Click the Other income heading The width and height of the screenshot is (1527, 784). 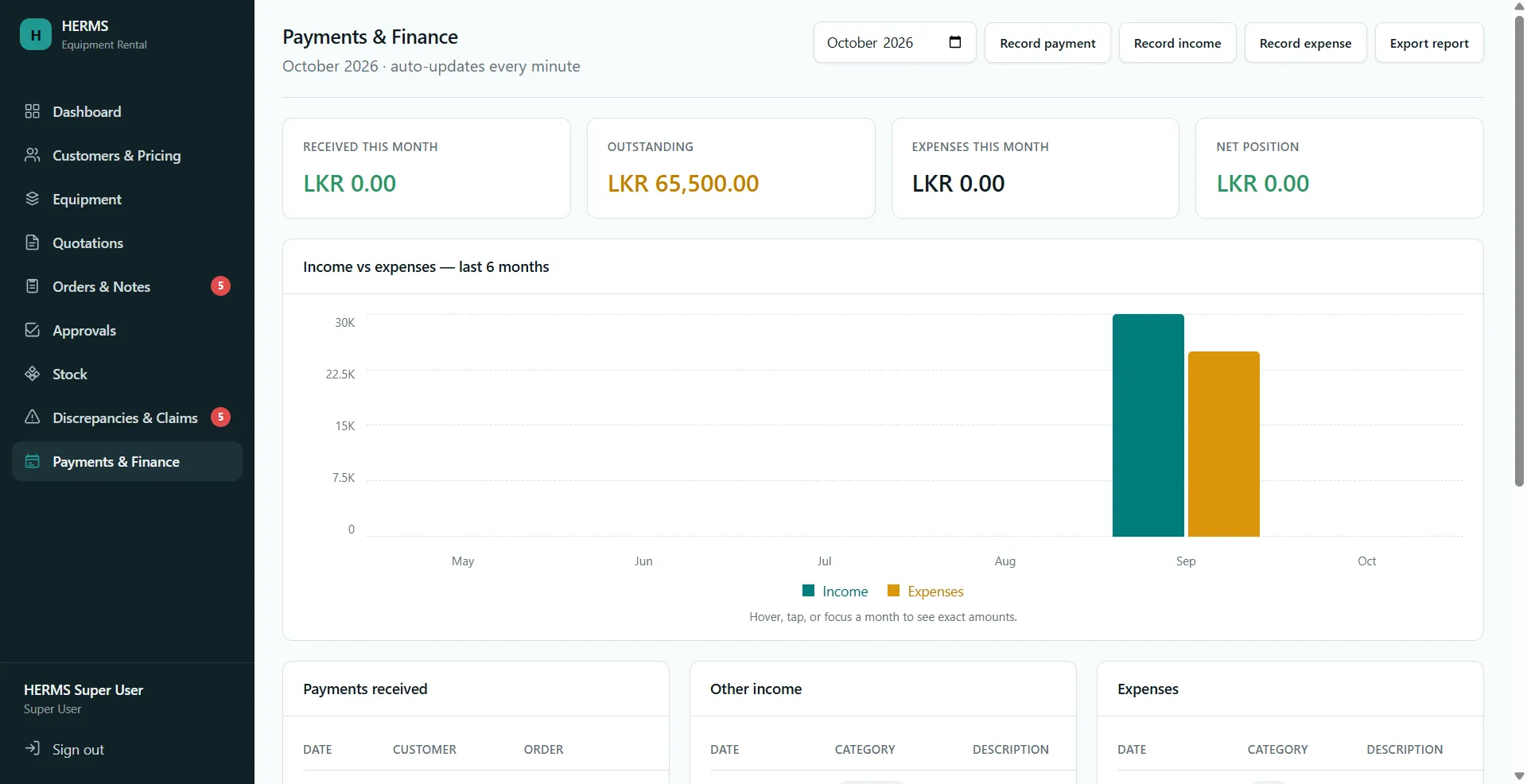pos(756,689)
